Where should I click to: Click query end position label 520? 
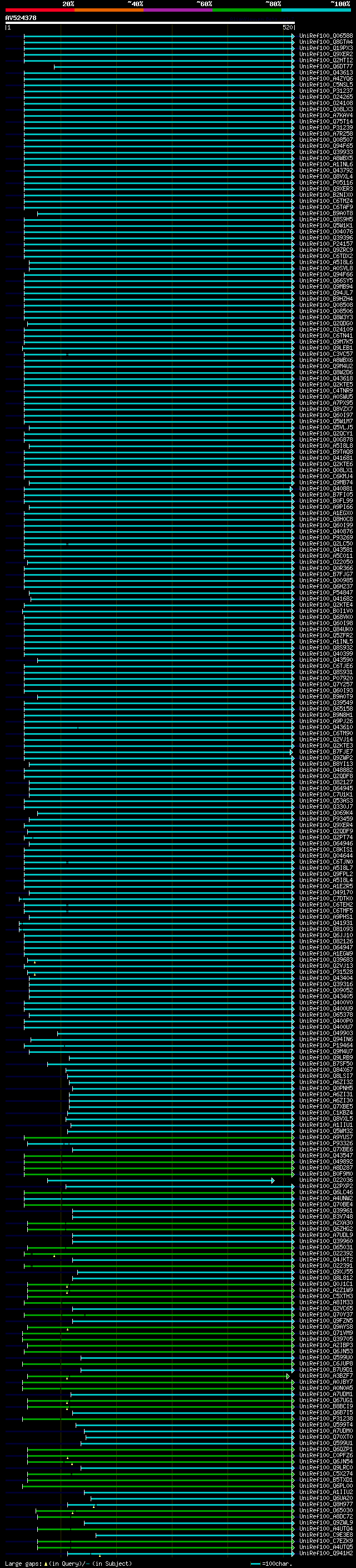point(287,27)
